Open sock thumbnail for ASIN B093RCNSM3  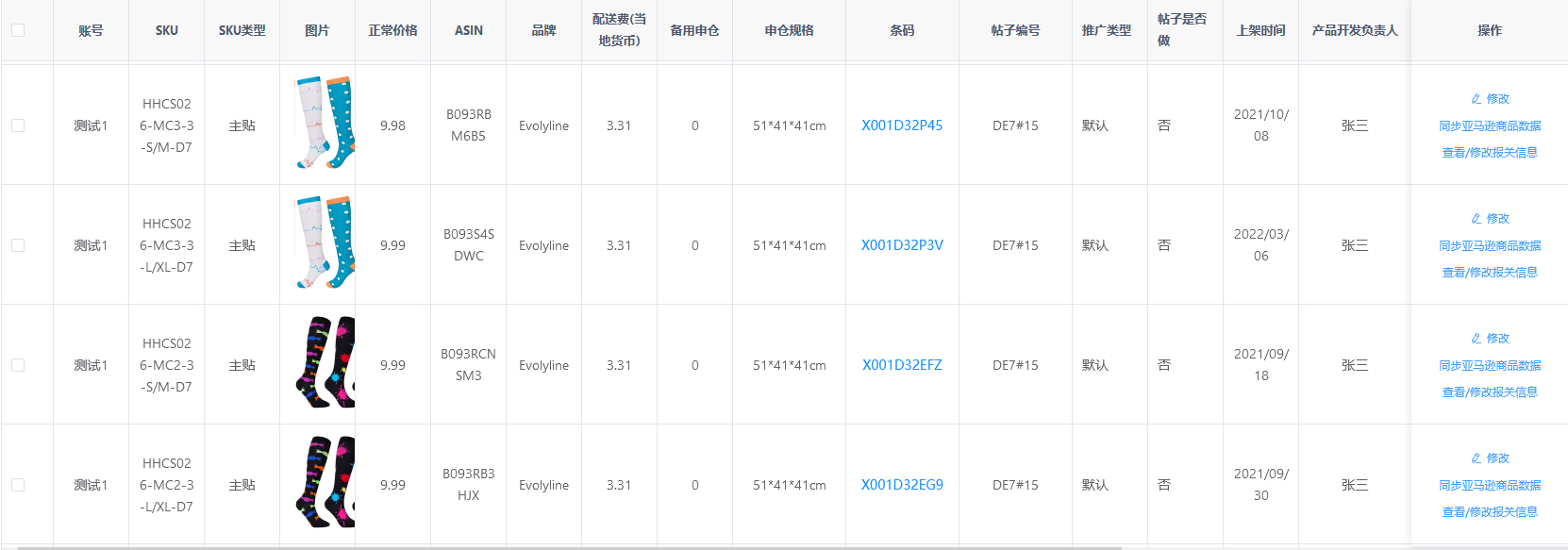tap(325, 363)
